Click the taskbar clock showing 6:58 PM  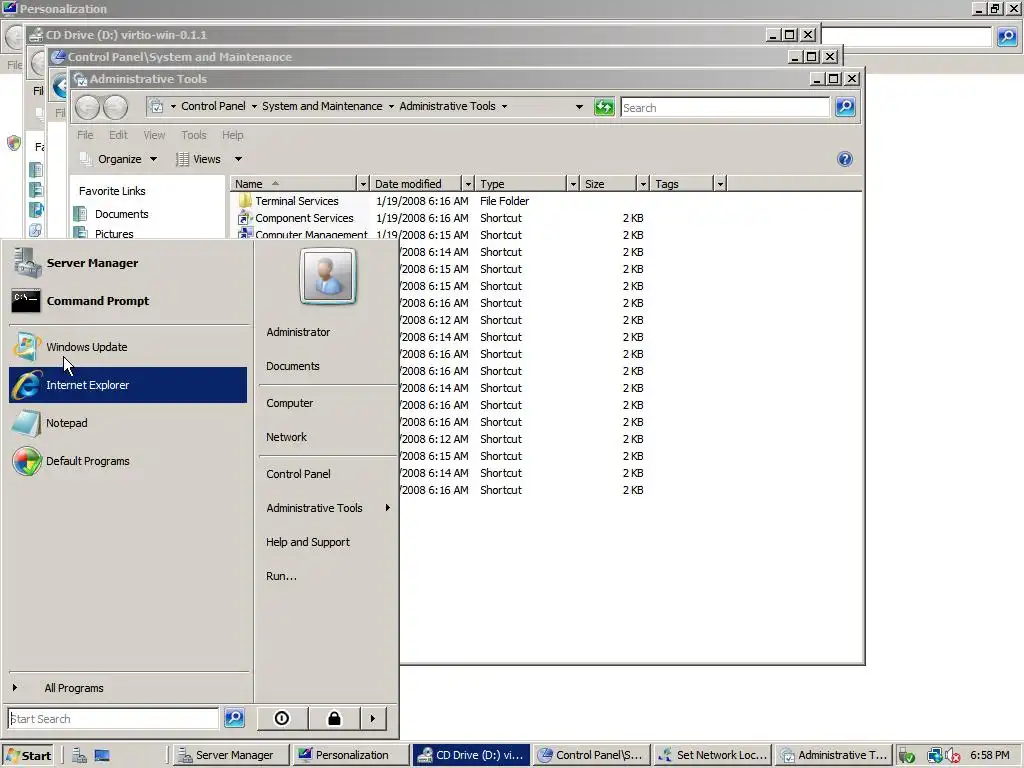(x=989, y=755)
